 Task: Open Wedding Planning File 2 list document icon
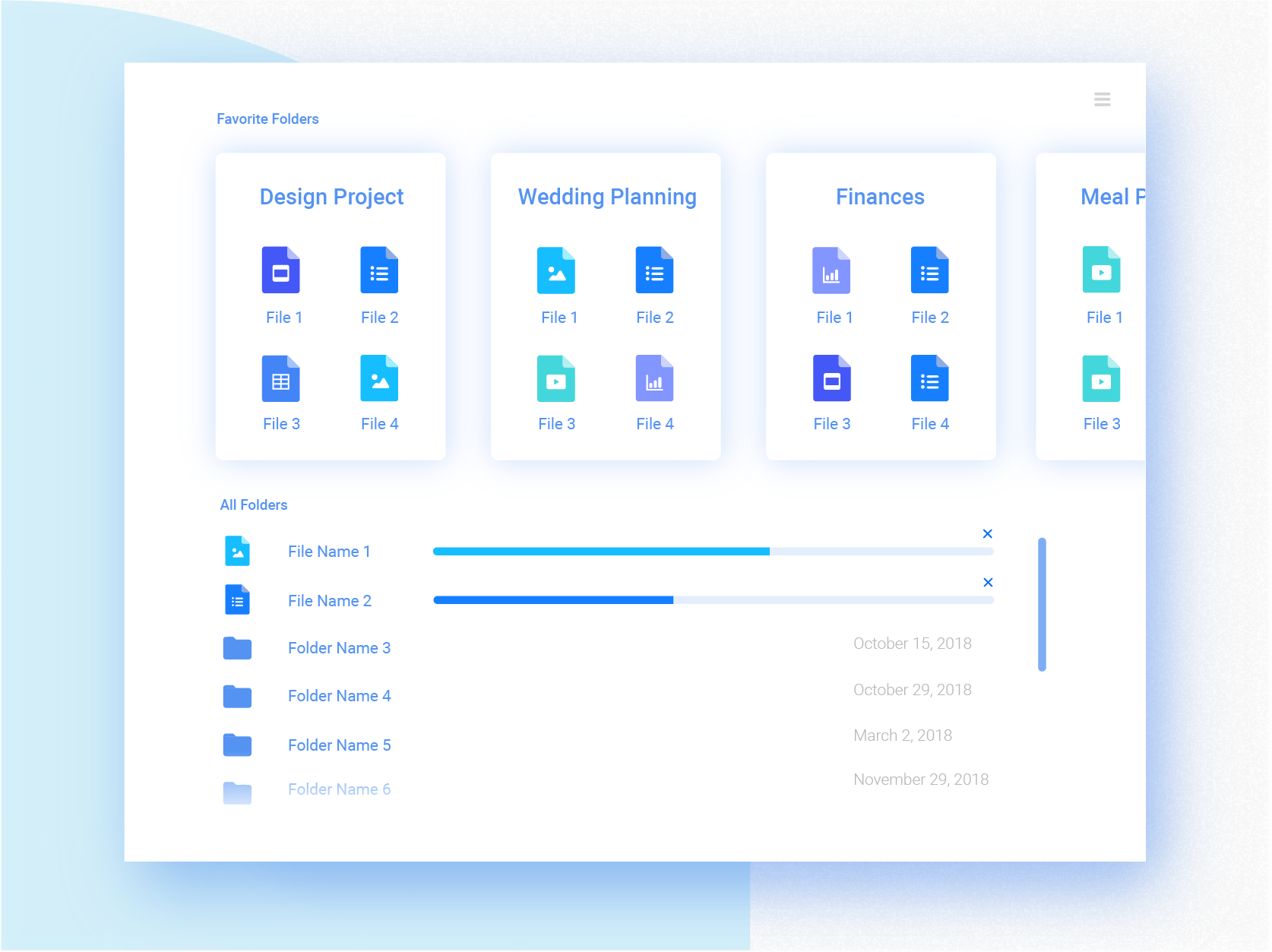654,270
